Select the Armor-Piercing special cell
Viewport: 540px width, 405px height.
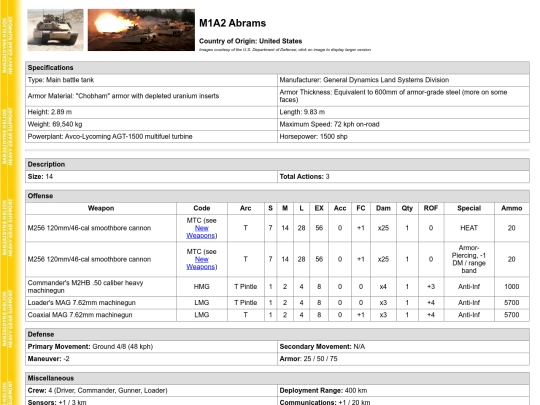[x=469, y=259]
